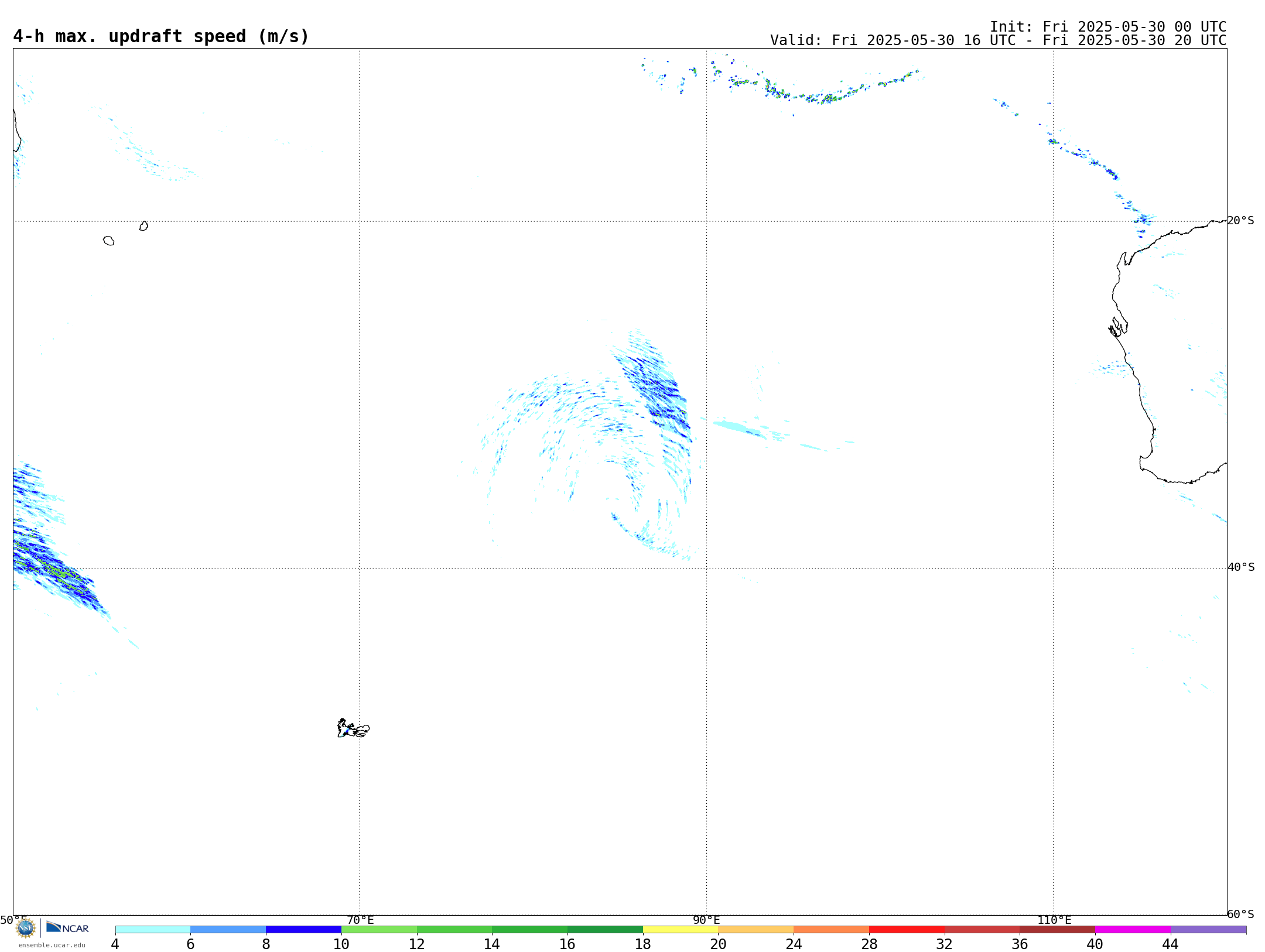Select the orange 24–28 colorbar swatch

click(x=832, y=929)
